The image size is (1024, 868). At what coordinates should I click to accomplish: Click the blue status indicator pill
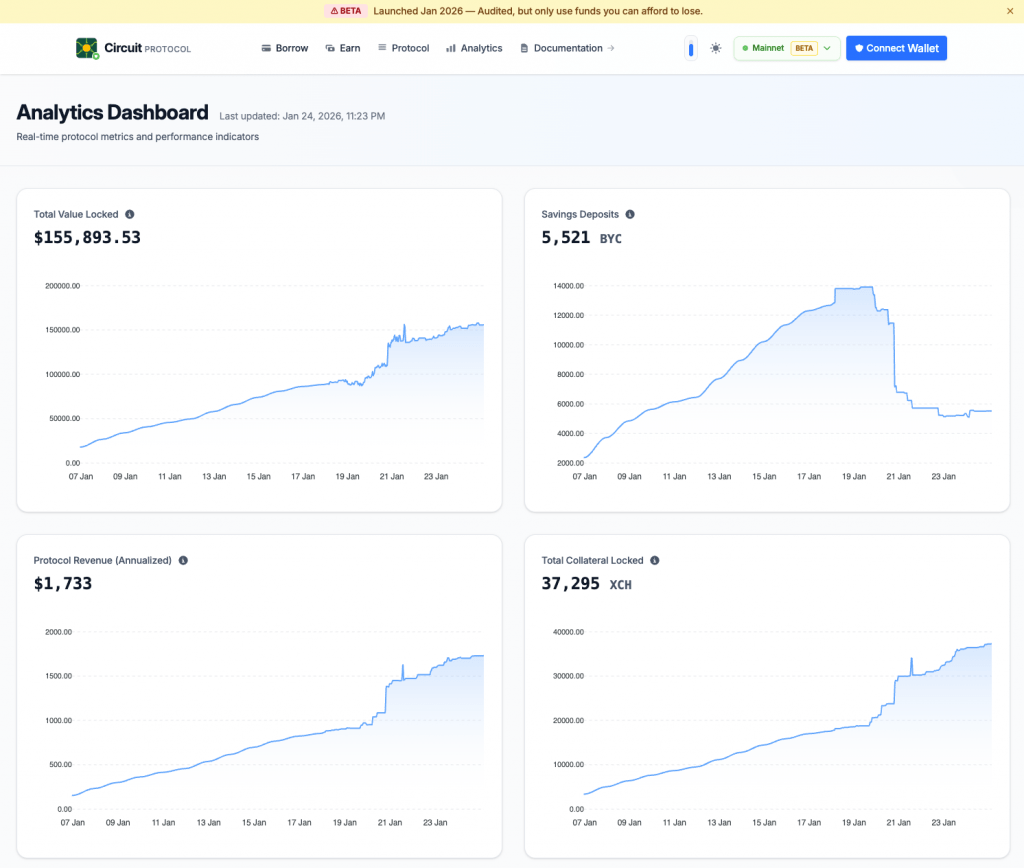690,48
